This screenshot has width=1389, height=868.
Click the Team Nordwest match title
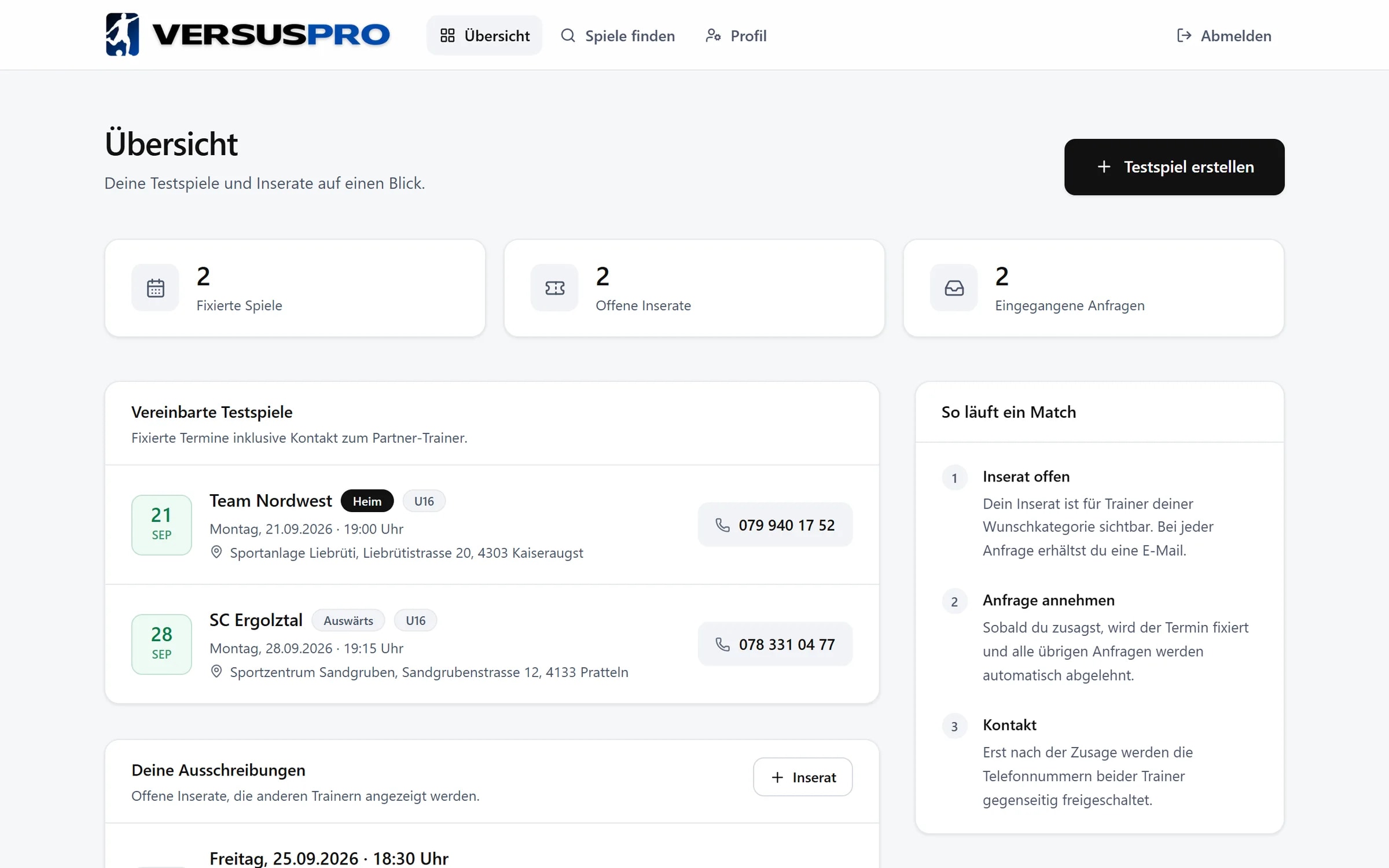(270, 501)
